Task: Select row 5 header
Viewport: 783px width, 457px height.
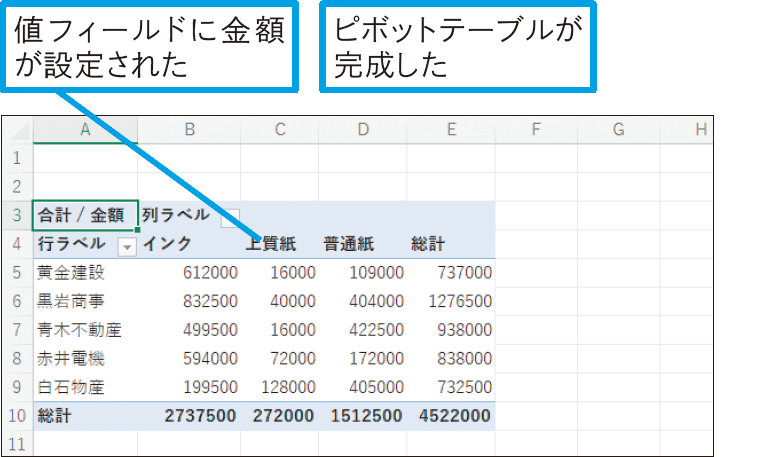Action: click(17, 272)
